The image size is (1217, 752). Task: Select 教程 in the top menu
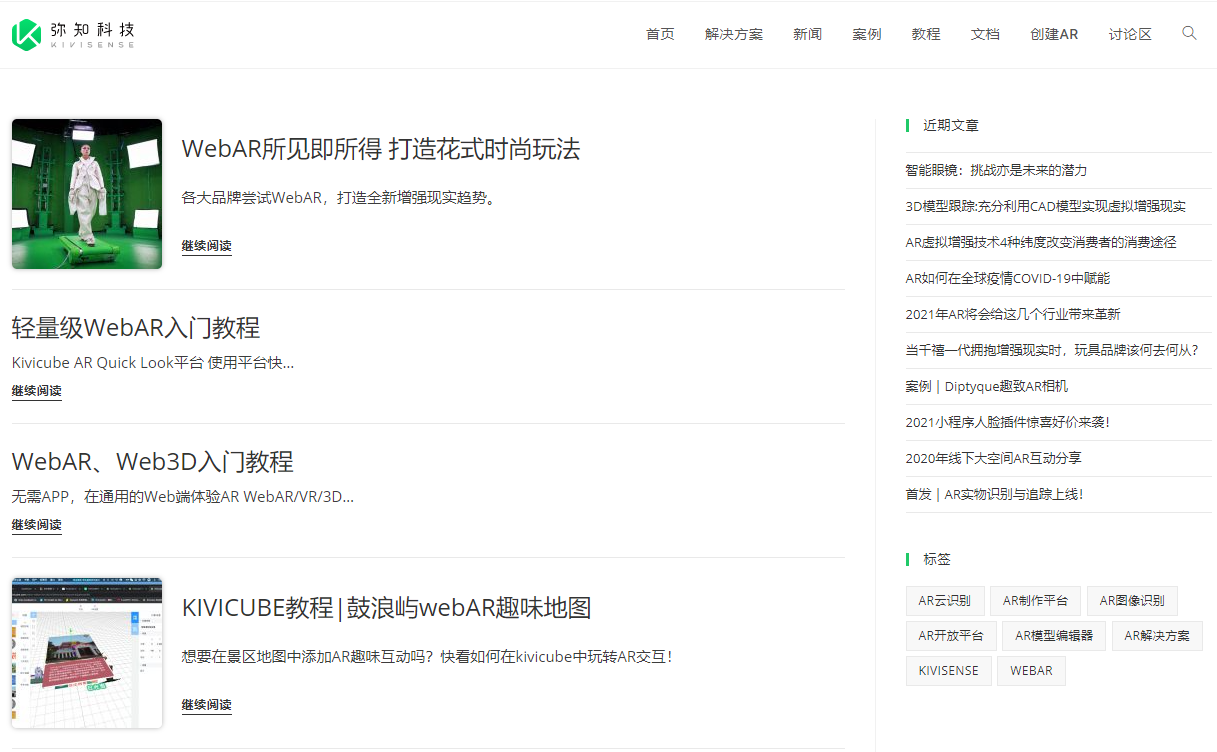926,34
